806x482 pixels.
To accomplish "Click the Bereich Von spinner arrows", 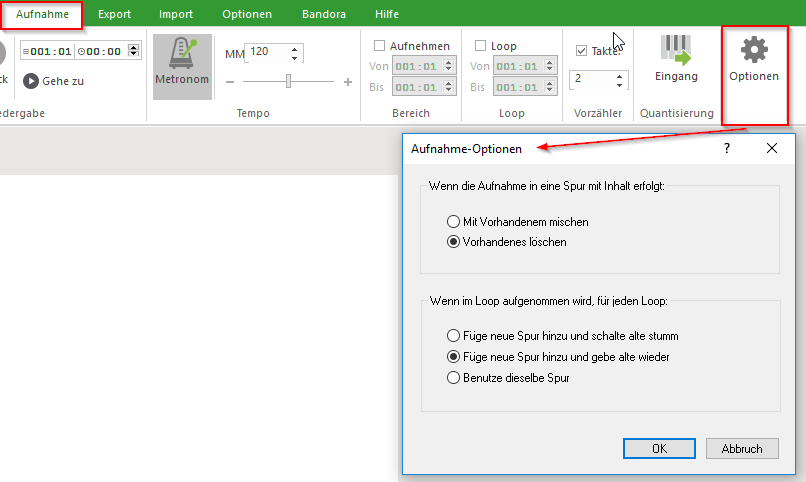I will tap(448, 66).
